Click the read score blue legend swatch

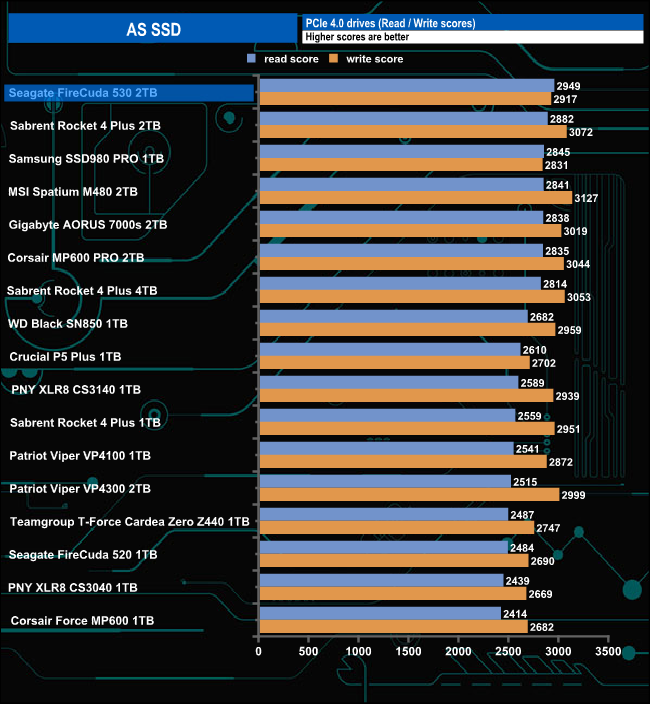pyautogui.click(x=251, y=58)
